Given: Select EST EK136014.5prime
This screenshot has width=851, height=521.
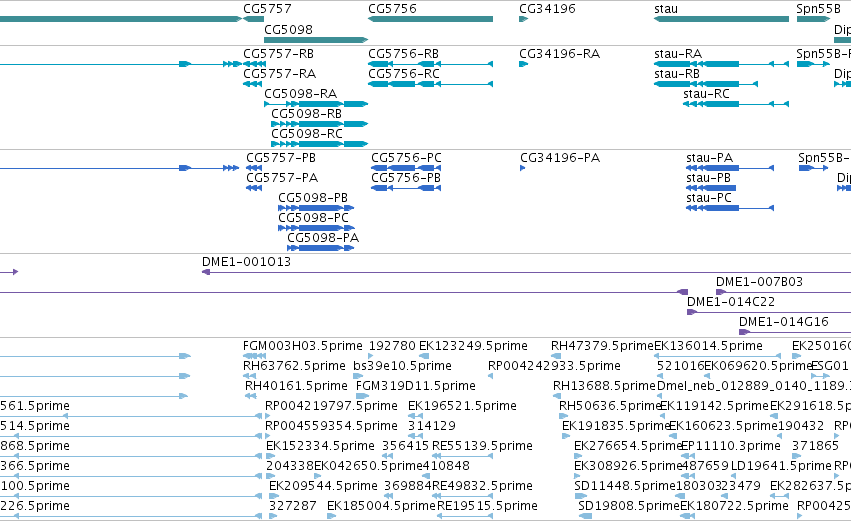Looking at the screenshot, I should coord(708,346).
